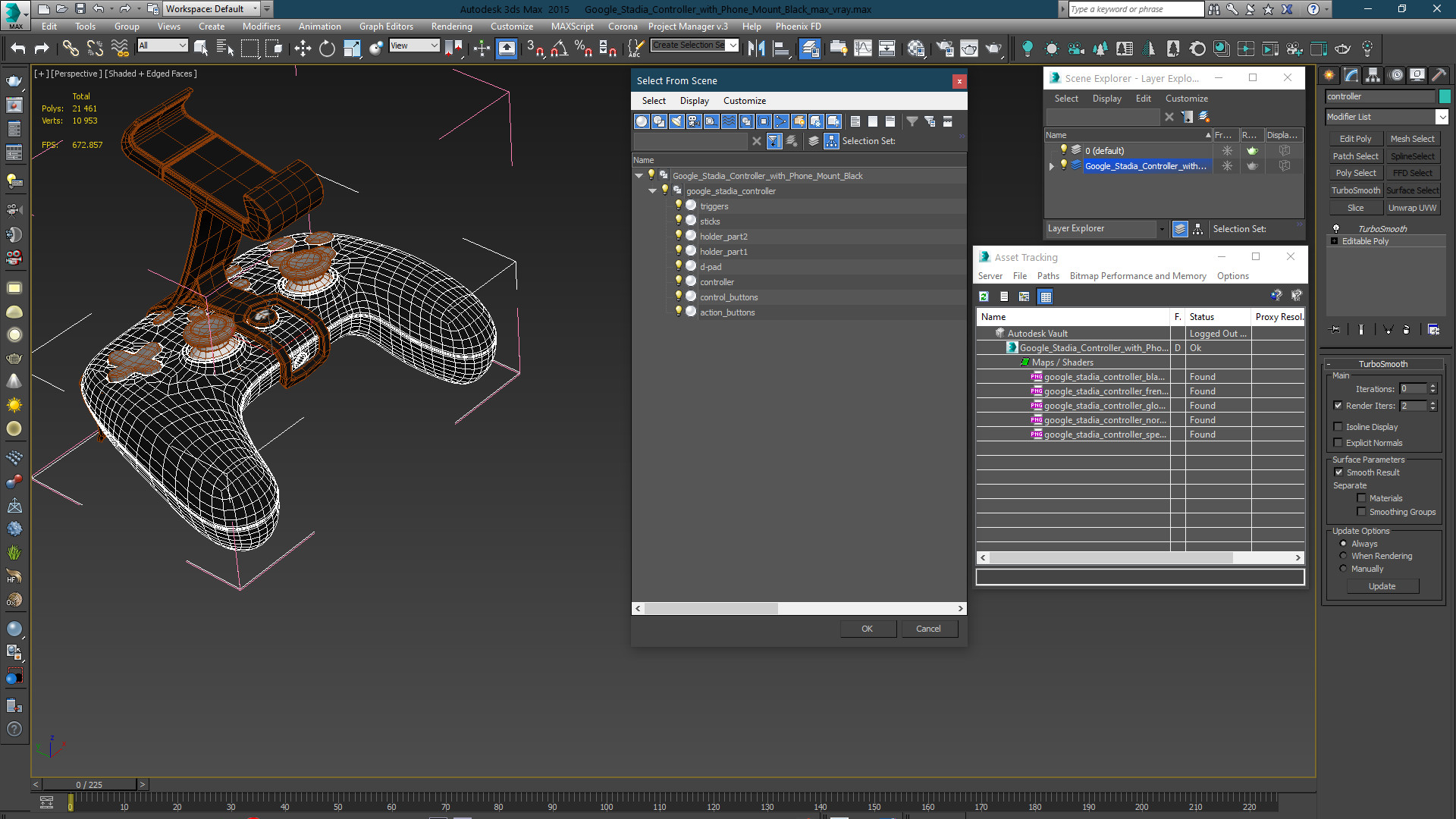1456x819 pixels.
Task: Open the Rendering menu
Action: click(x=451, y=27)
